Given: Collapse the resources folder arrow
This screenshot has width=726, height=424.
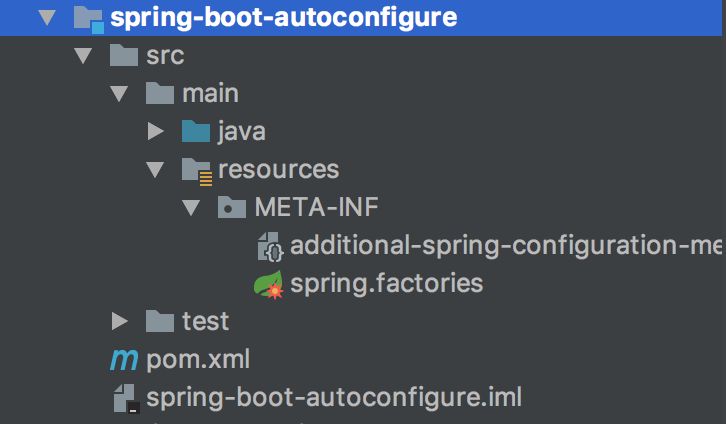Looking at the screenshot, I should pyautogui.click(x=155, y=169).
